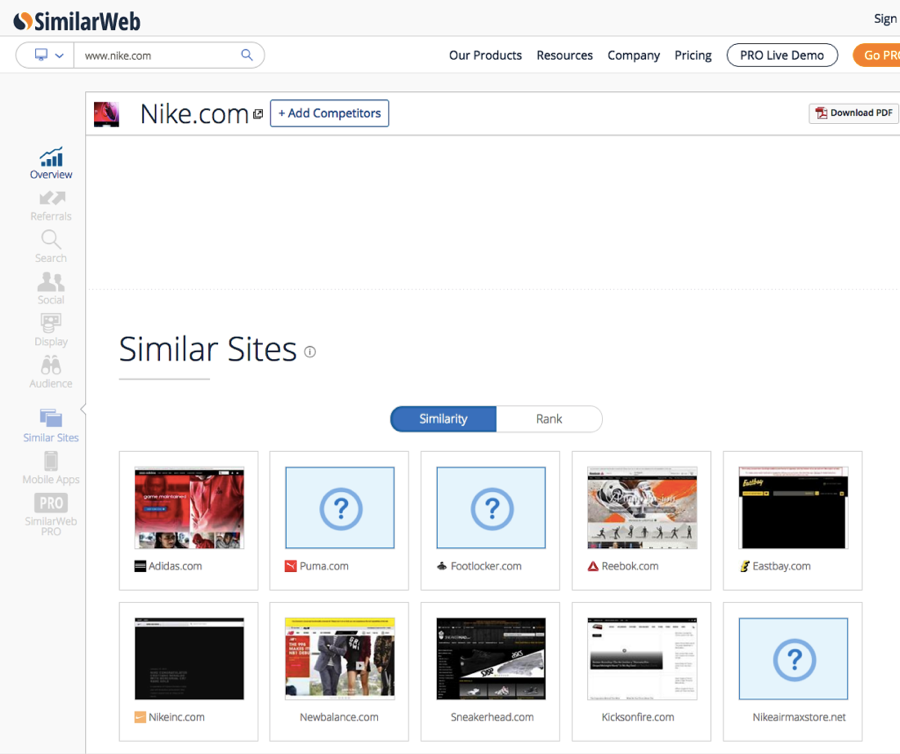The image size is (900, 754).
Task: Open the Resources menu
Action: [x=564, y=56]
